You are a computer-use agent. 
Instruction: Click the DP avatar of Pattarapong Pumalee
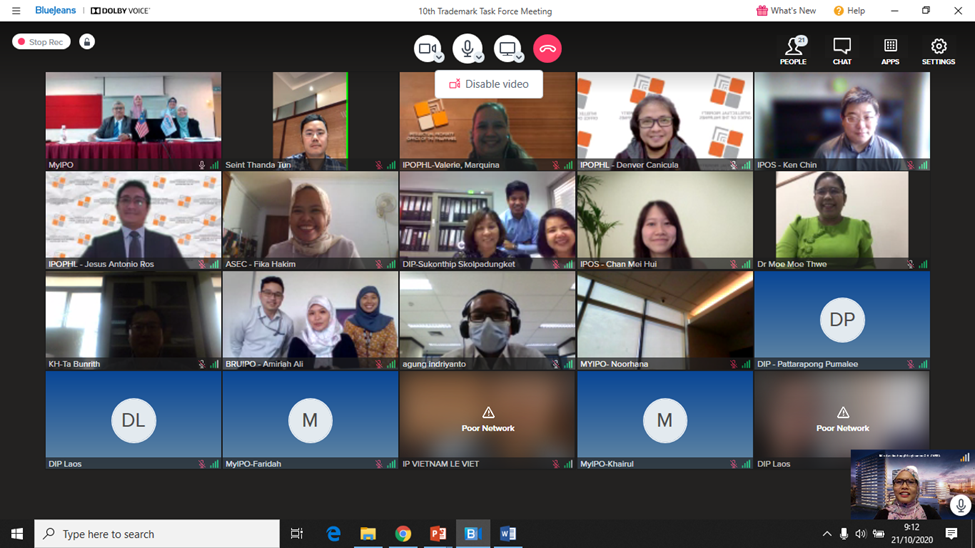[x=842, y=320]
